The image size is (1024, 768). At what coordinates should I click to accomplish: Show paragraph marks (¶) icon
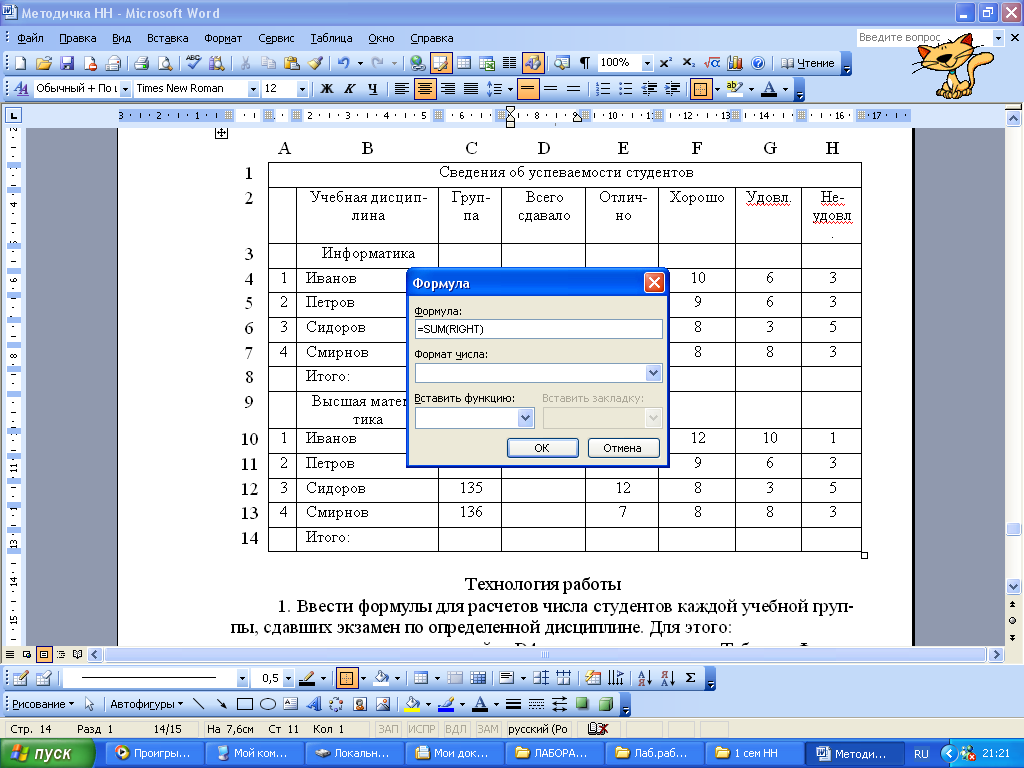click(584, 63)
